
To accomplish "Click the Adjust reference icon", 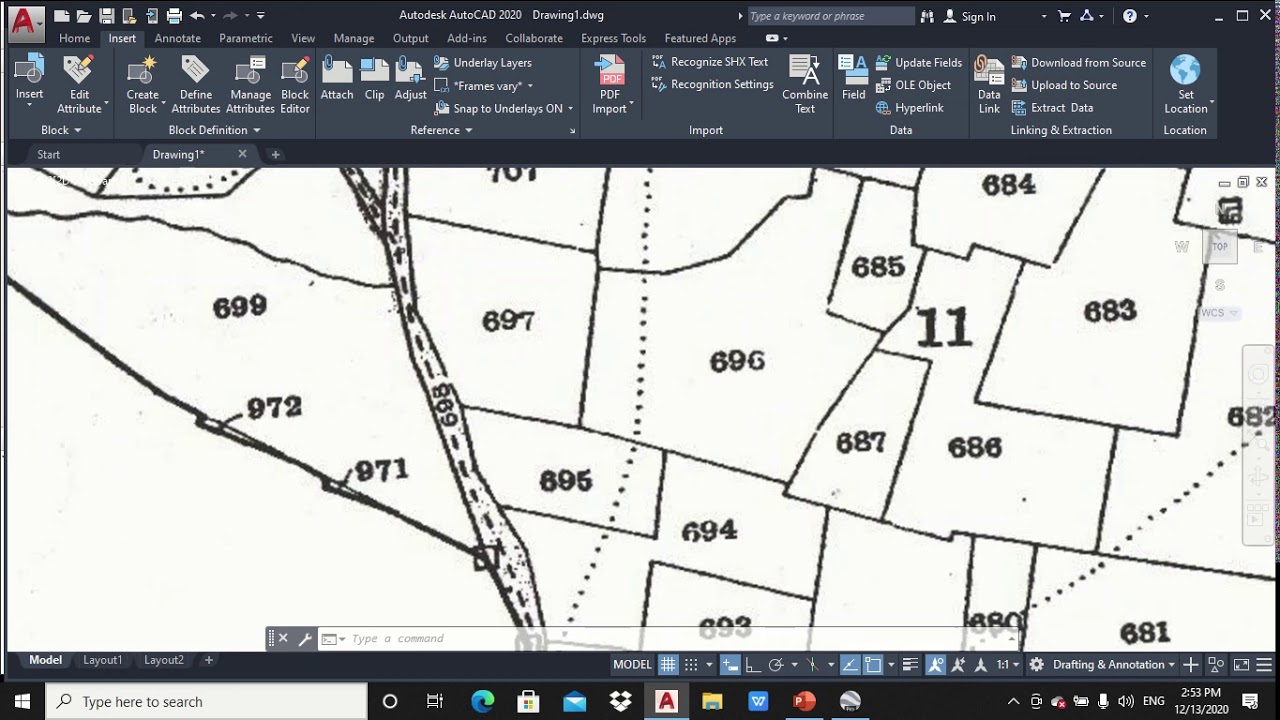I will tap(410, 79).
